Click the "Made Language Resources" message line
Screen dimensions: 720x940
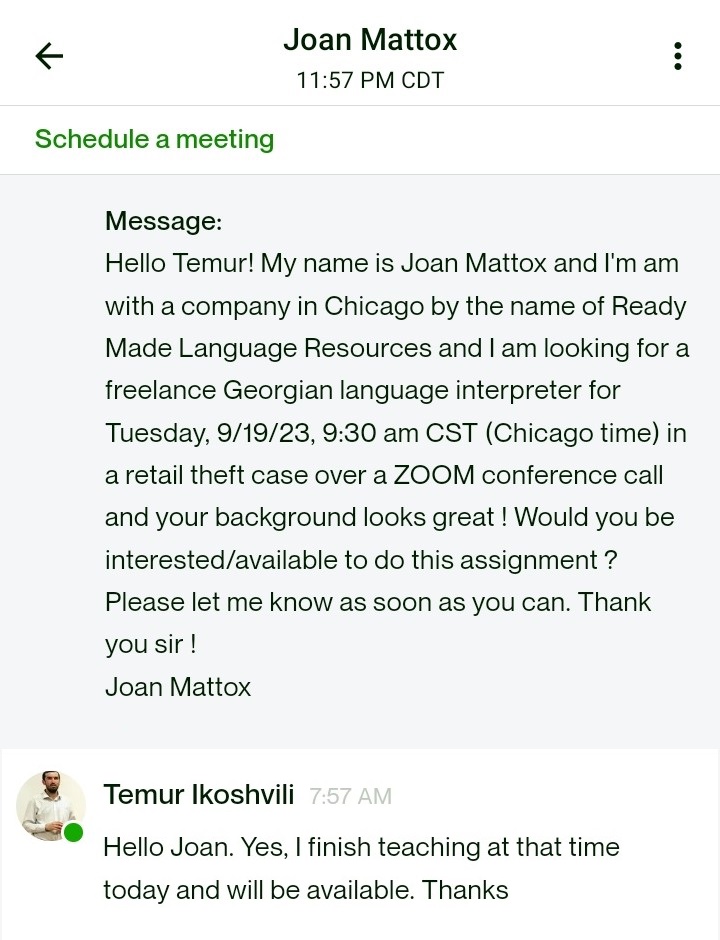point(396,349)
